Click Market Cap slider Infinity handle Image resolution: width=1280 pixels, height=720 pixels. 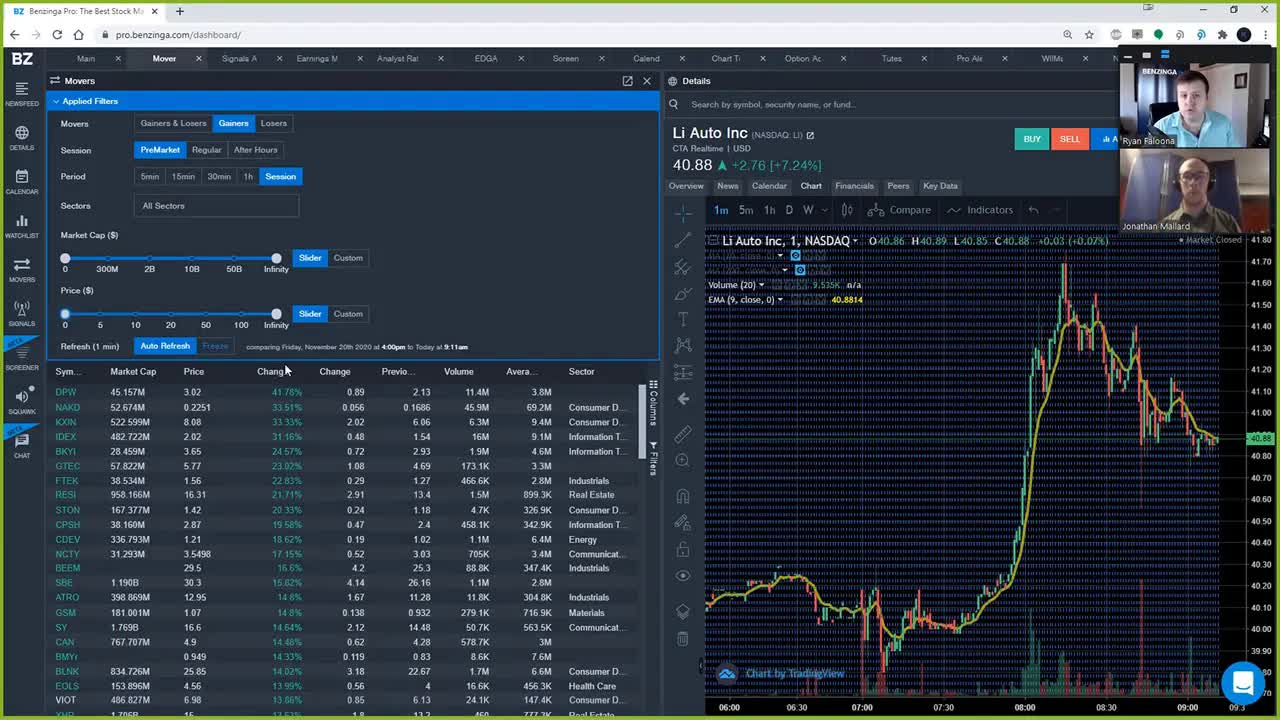click(276, 258)
